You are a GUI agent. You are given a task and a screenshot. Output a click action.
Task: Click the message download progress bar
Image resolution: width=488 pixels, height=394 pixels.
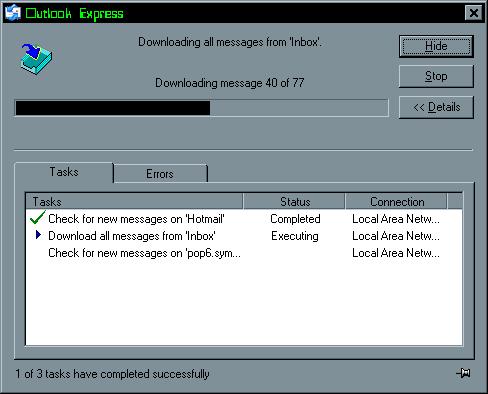point(202,108)
